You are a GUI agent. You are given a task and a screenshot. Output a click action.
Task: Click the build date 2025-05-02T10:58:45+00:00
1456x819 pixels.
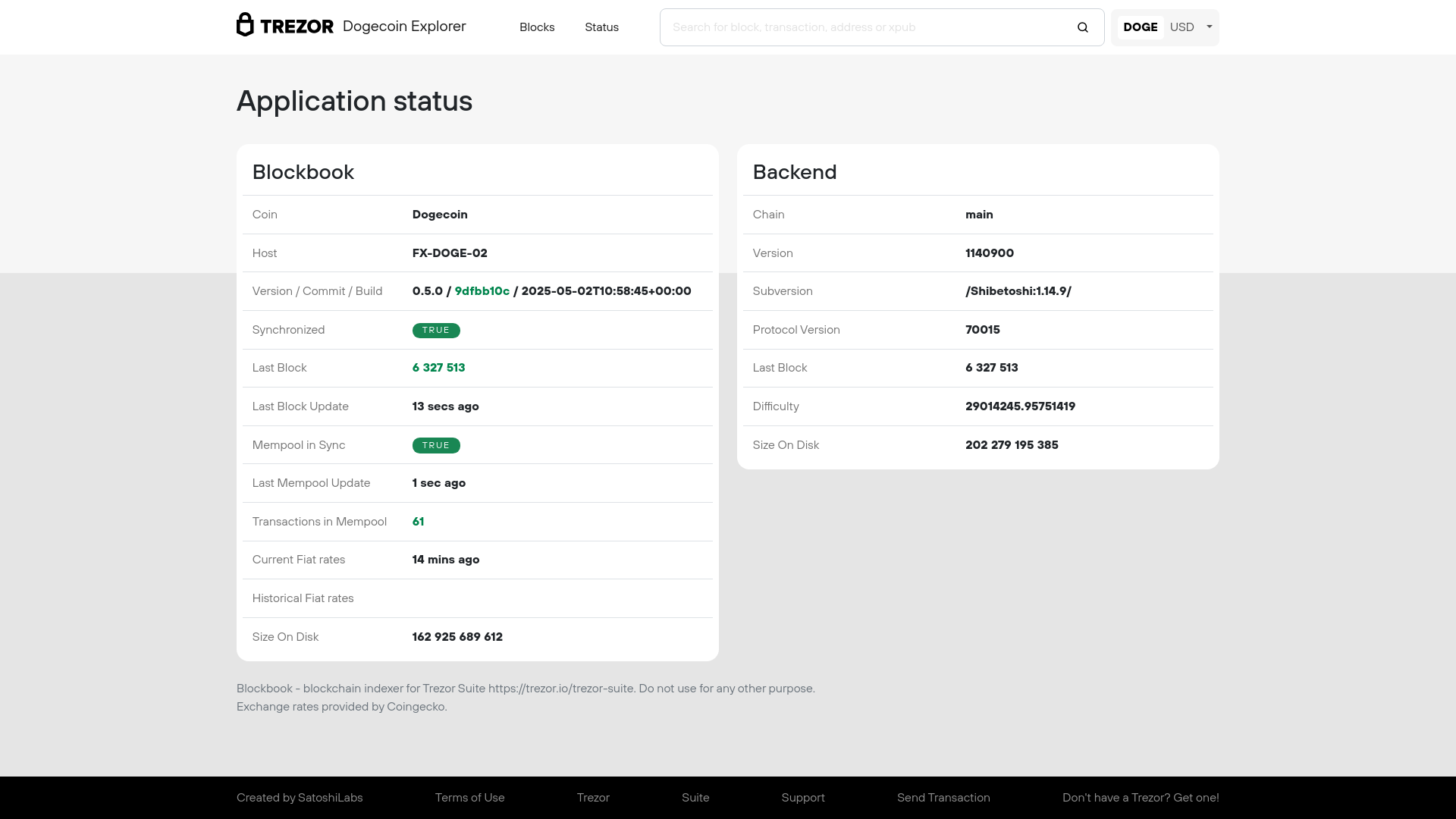pos(606,291)
